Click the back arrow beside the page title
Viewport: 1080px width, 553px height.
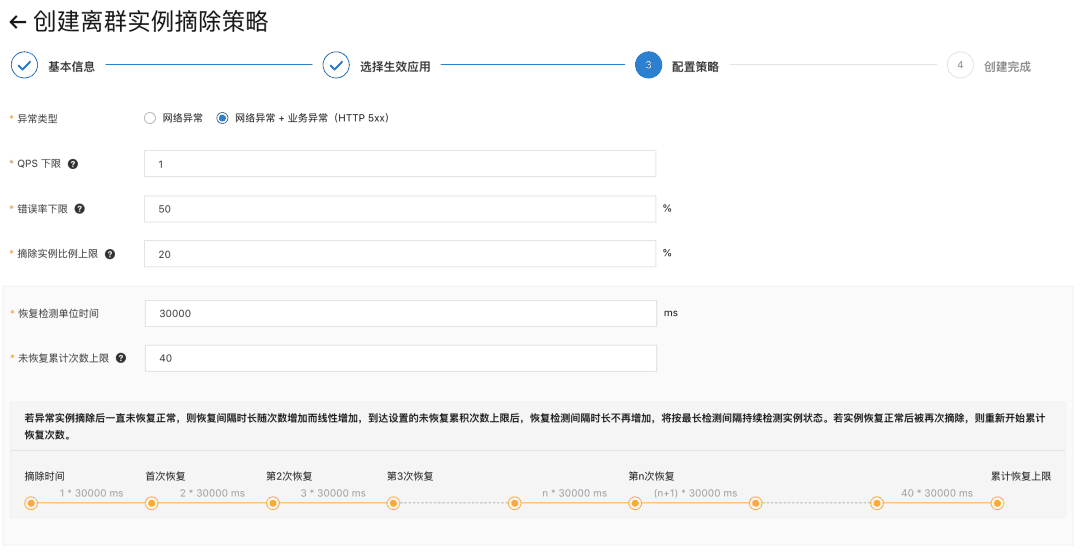pyautogui.click(x=17, y=22)
